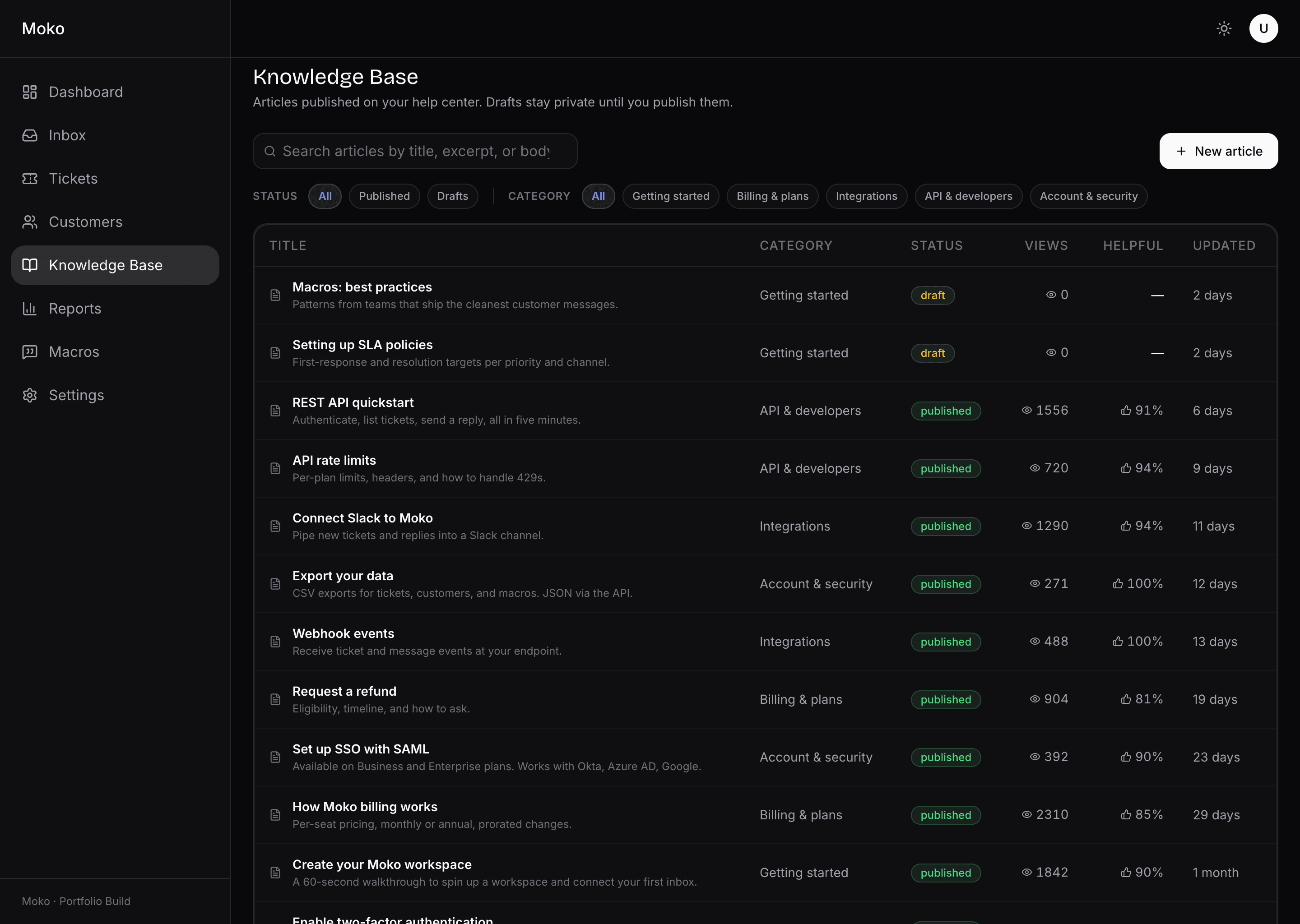Click document icon for Request a refund
1300x924 pixels.
275,699
